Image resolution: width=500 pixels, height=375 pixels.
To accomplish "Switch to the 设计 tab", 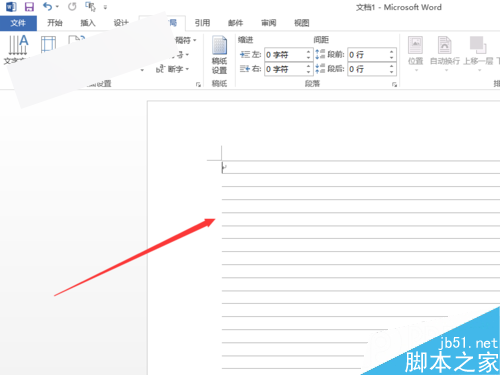I will 121,23.
